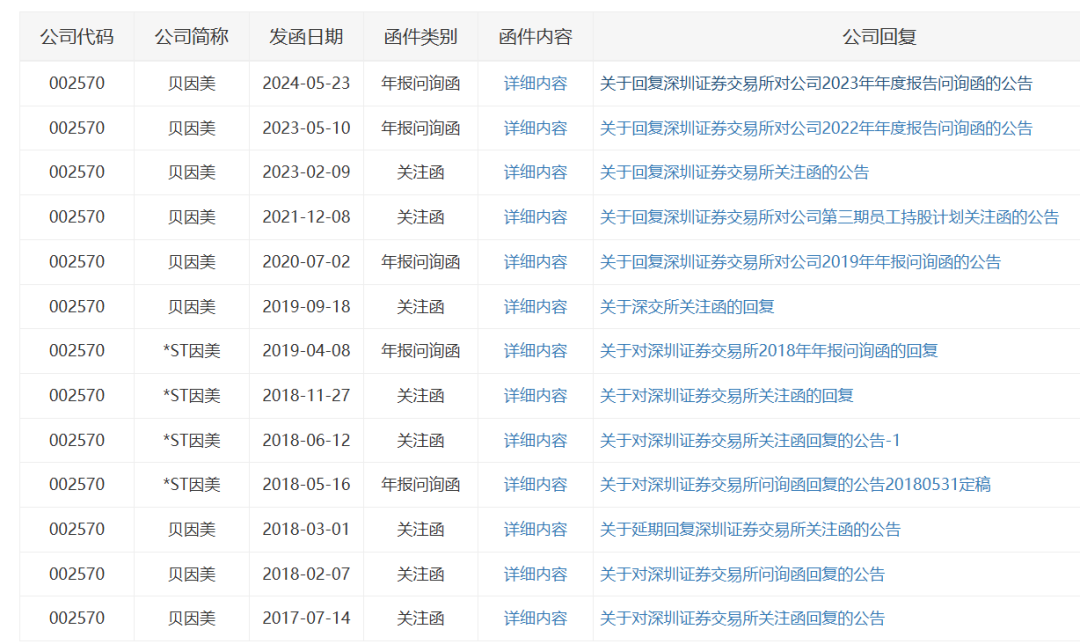Image resolution: width=1080 pixels, height=644 pixels.
Task: Click code 002570 in the 2019-09-18 row
Action: tap(76, 307)
